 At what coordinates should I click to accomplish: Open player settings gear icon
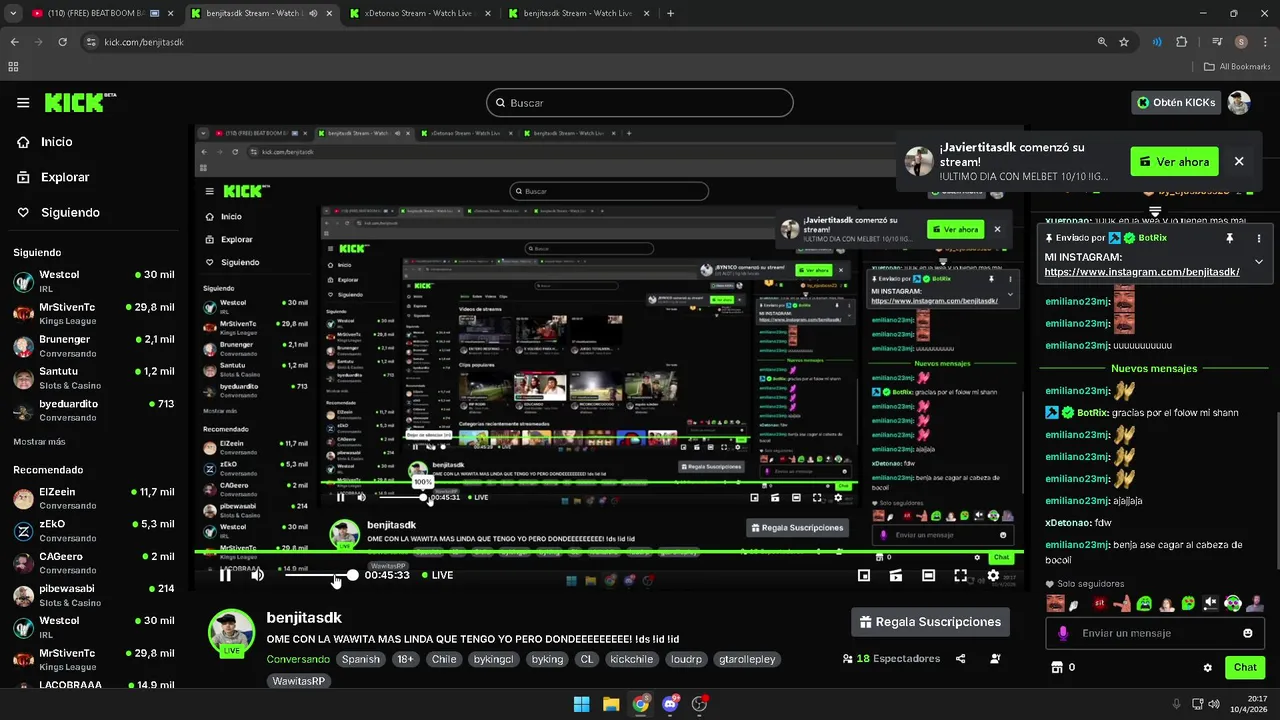click(x=993, y=575)
